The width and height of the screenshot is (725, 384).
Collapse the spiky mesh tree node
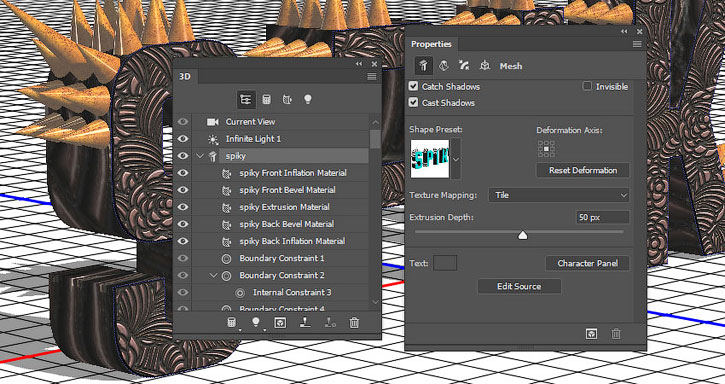click(x=200, y=156)
